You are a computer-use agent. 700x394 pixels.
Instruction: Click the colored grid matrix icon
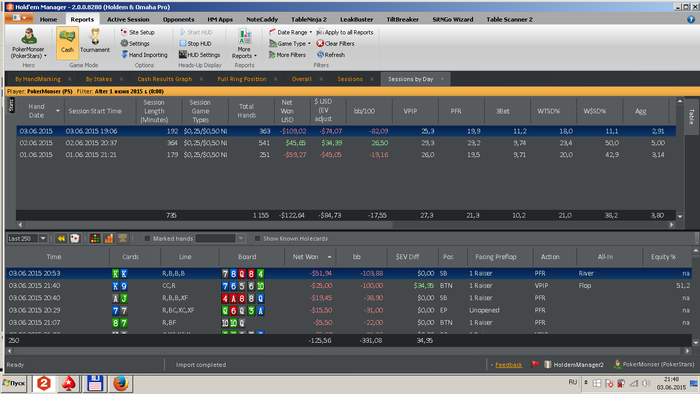pos(95,238)
